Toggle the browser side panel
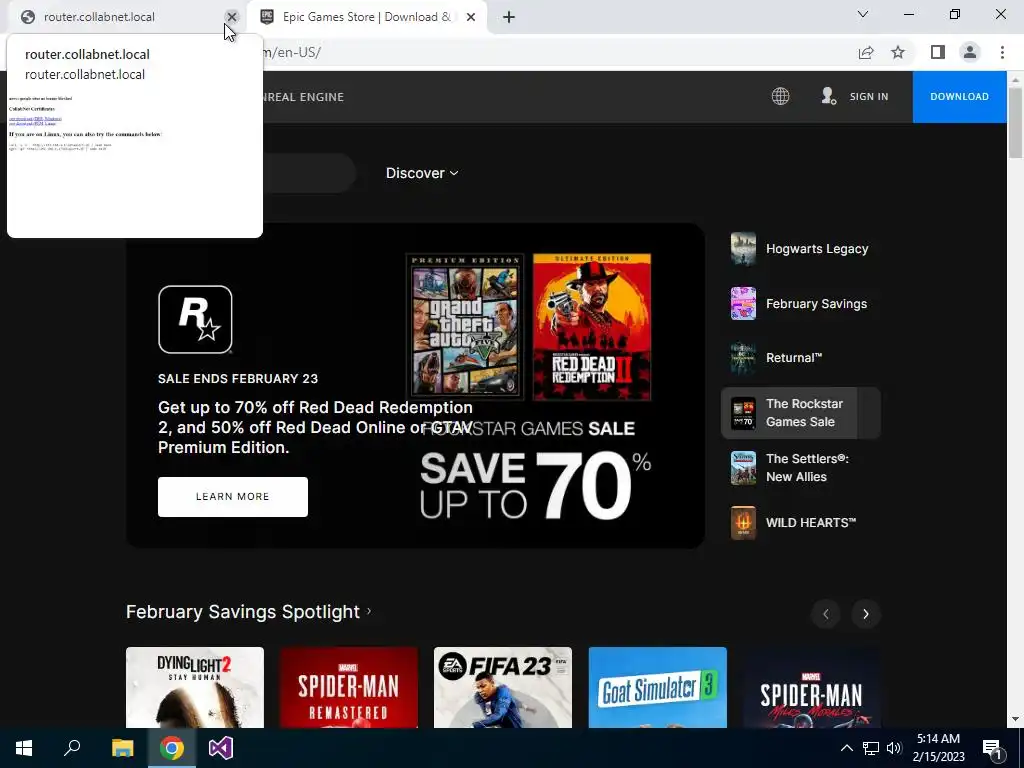 938,52
